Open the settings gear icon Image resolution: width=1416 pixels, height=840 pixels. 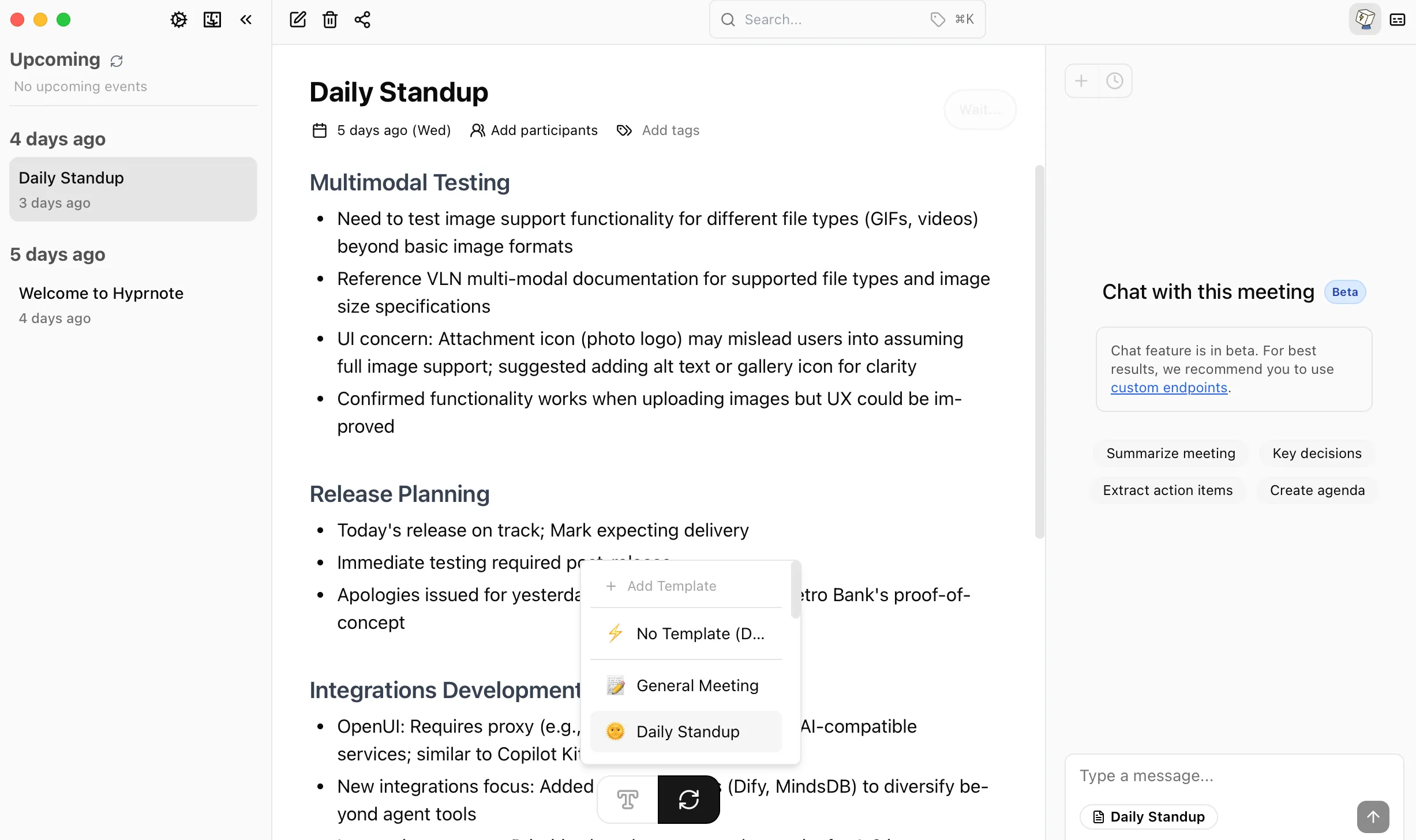pyautogui.click(x=179, y=20)
